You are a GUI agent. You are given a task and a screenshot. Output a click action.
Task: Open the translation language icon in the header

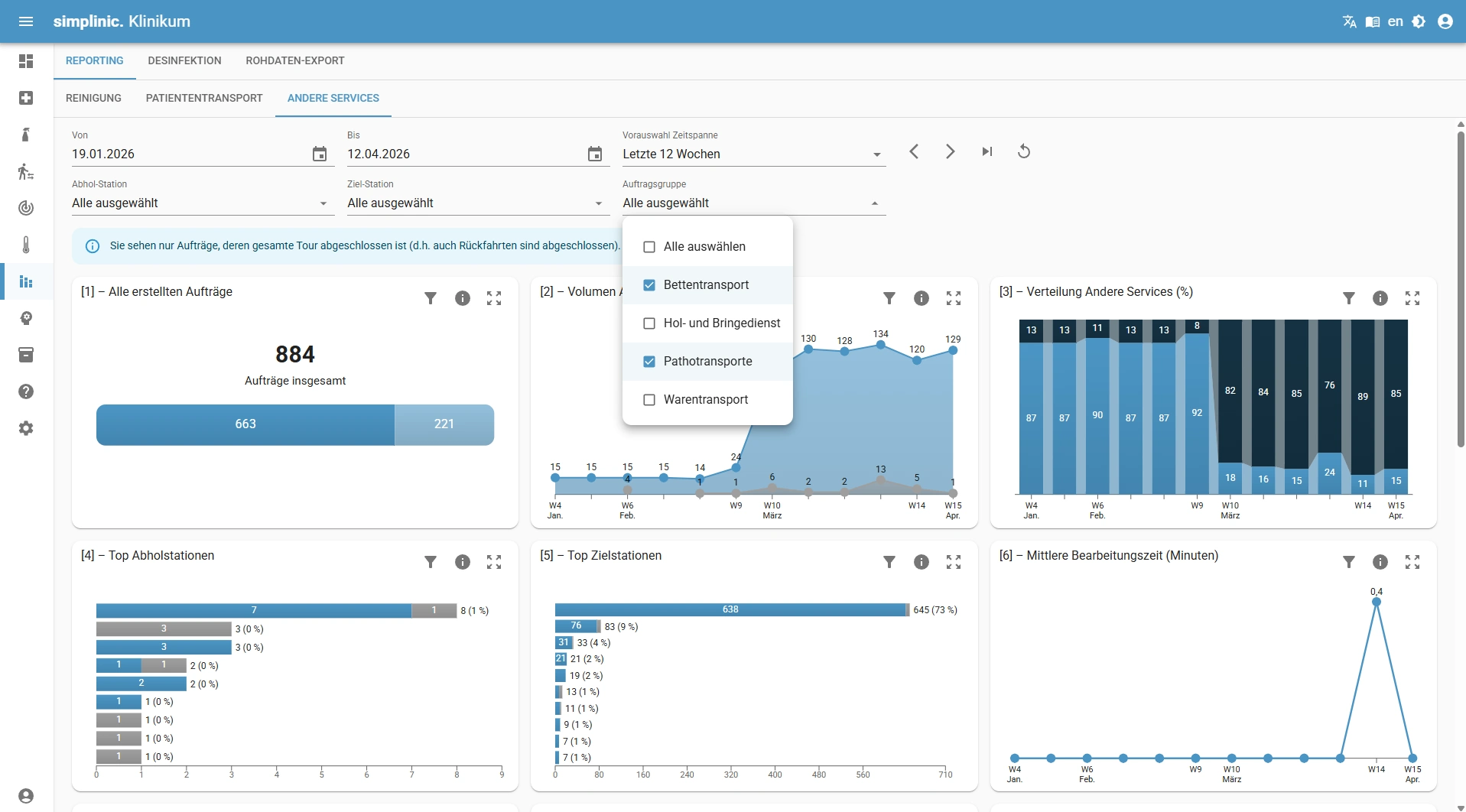1350,21
